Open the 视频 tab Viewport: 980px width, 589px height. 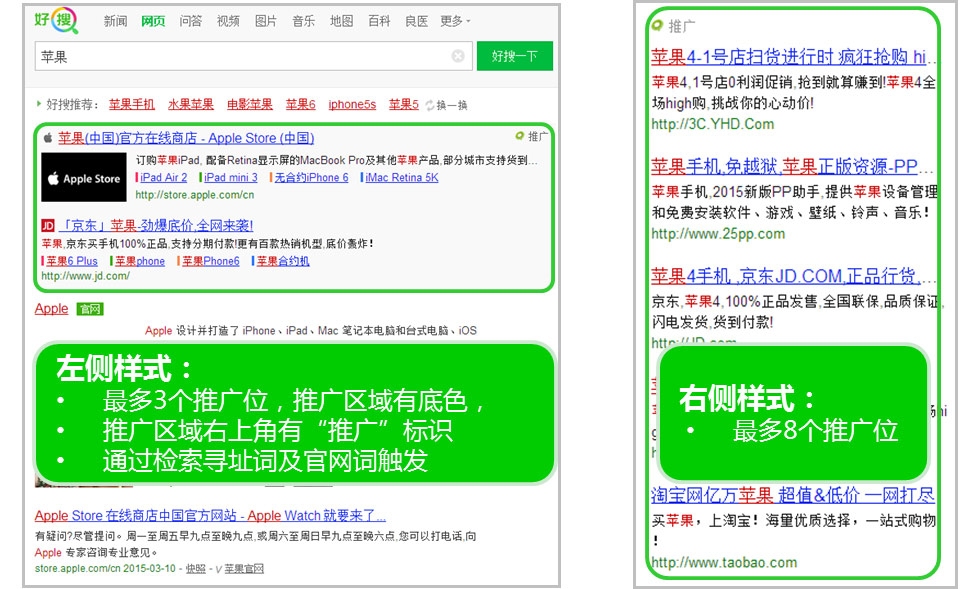(x=228, y=21)
